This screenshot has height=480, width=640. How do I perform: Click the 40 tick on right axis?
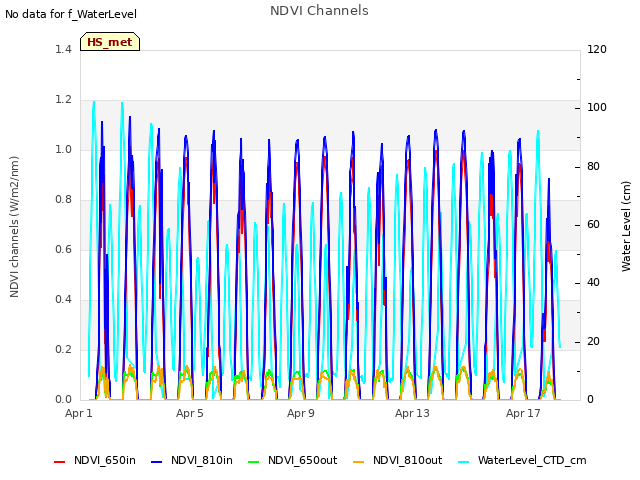click(593, 283)
